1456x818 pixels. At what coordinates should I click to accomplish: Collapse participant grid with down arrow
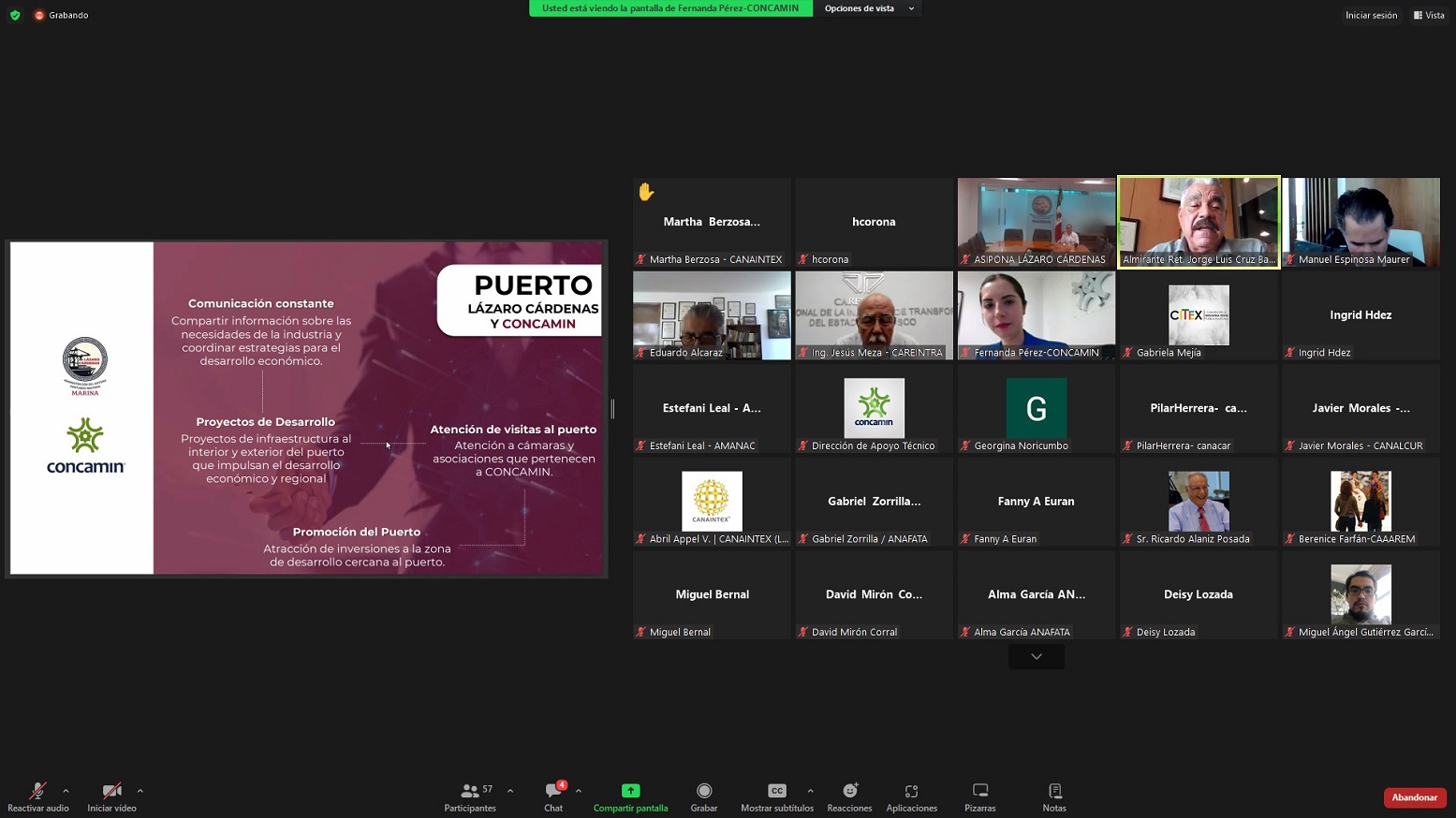coord(1036,656)
